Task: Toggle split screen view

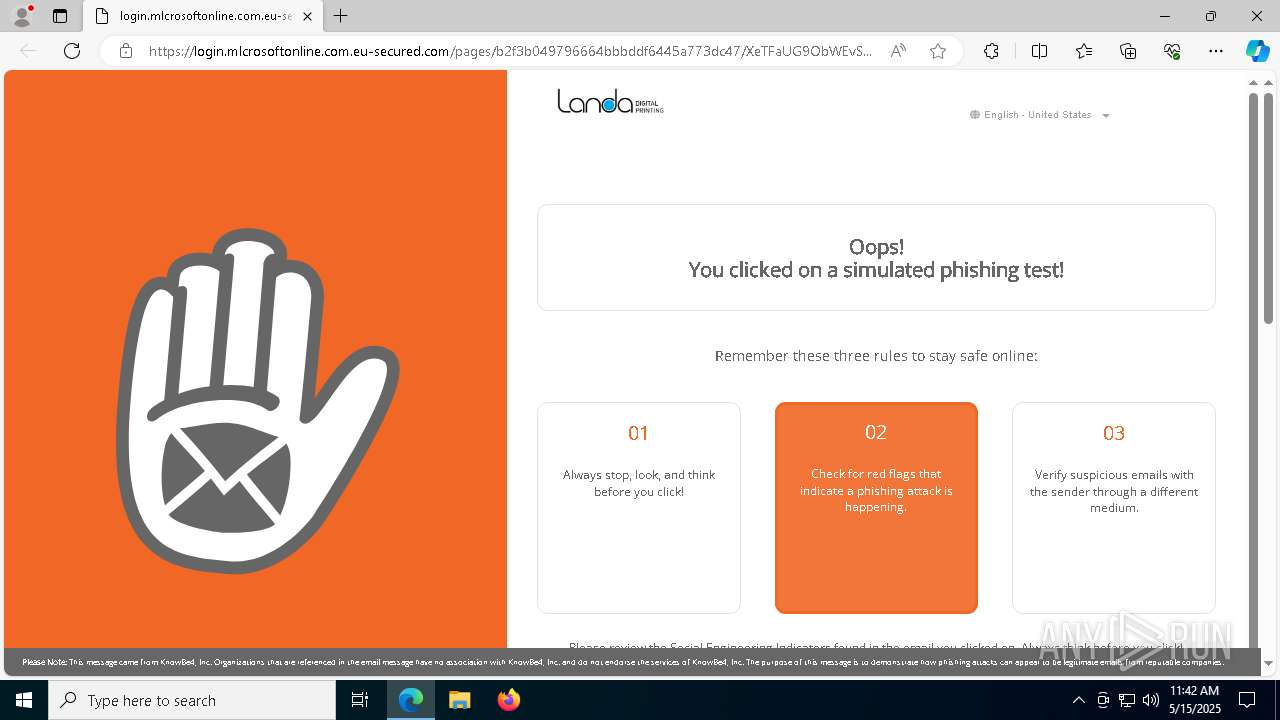Action: point(1039,51)
